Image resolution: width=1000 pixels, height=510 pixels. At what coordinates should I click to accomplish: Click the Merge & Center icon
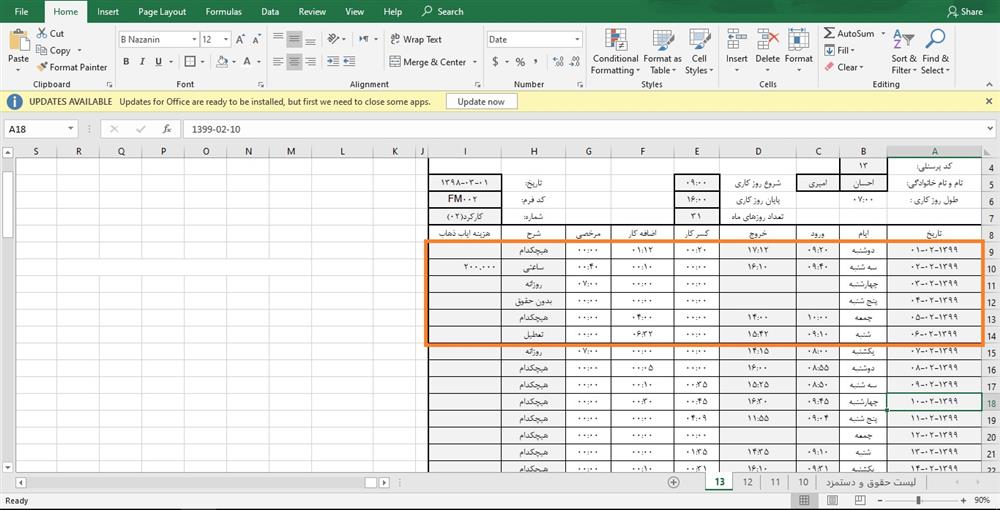click(392, 62)
